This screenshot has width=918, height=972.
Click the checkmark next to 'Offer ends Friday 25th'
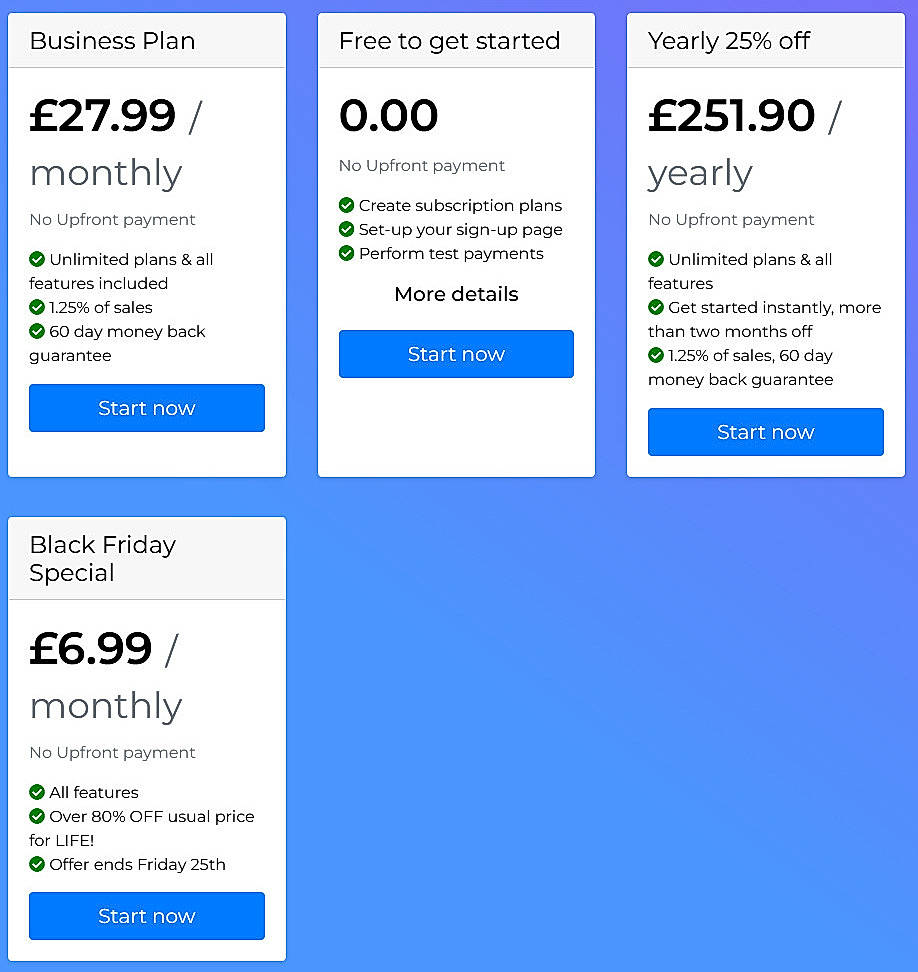(x=39, y=864)
